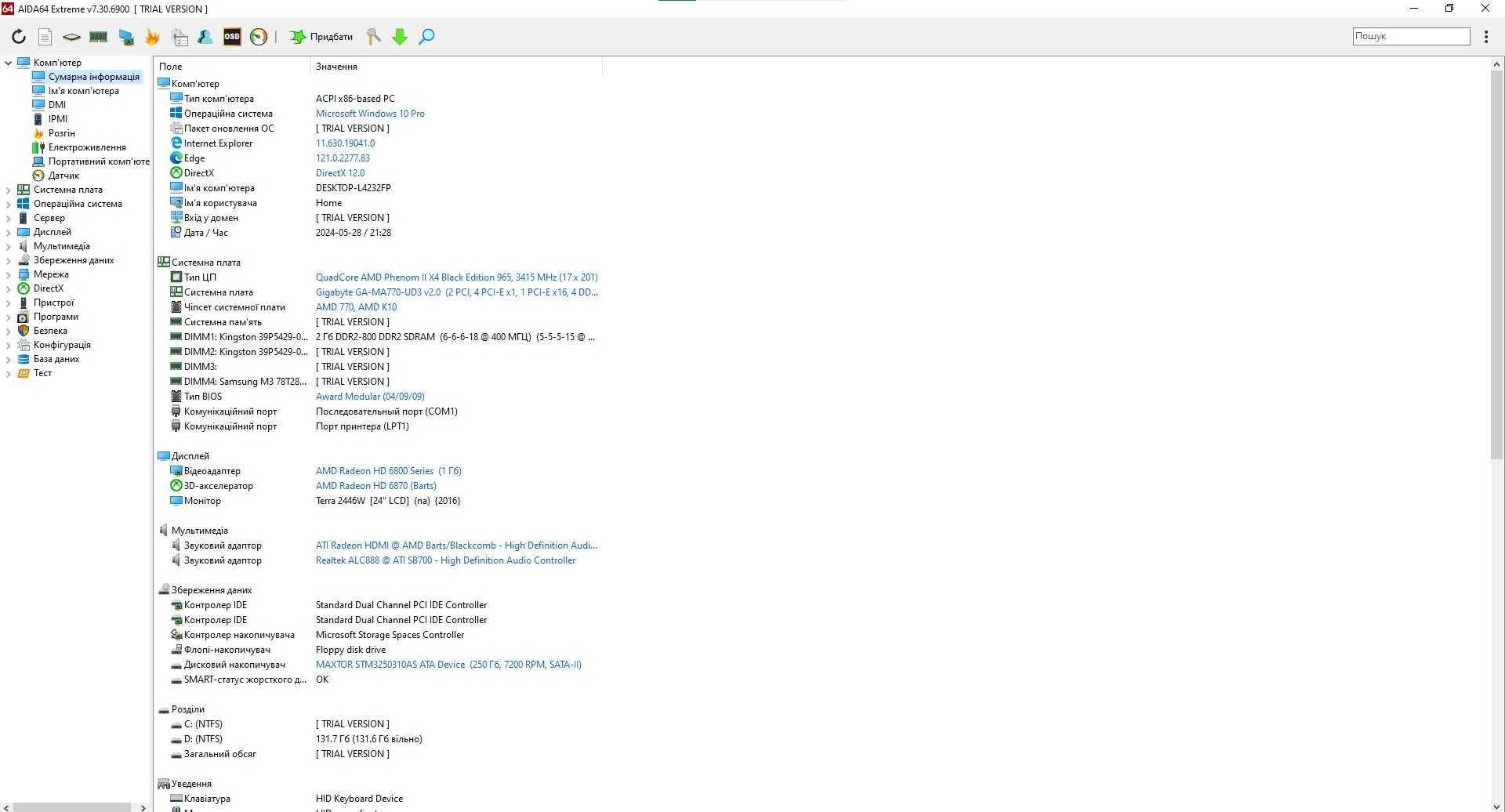Screen dimensions: 1505x812
Task: Click the Придбати purchase button
Action: tap(321, 37)
